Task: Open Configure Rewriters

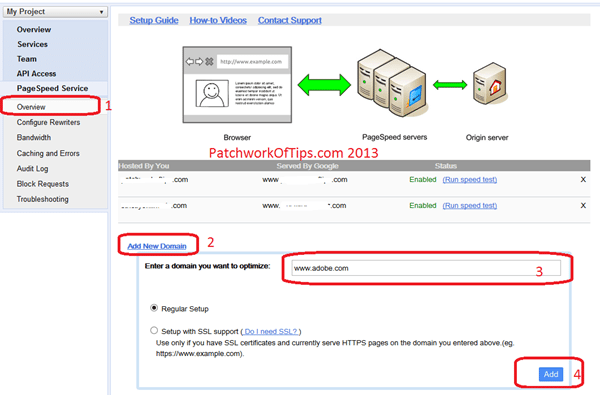Action: pos(48,122)
